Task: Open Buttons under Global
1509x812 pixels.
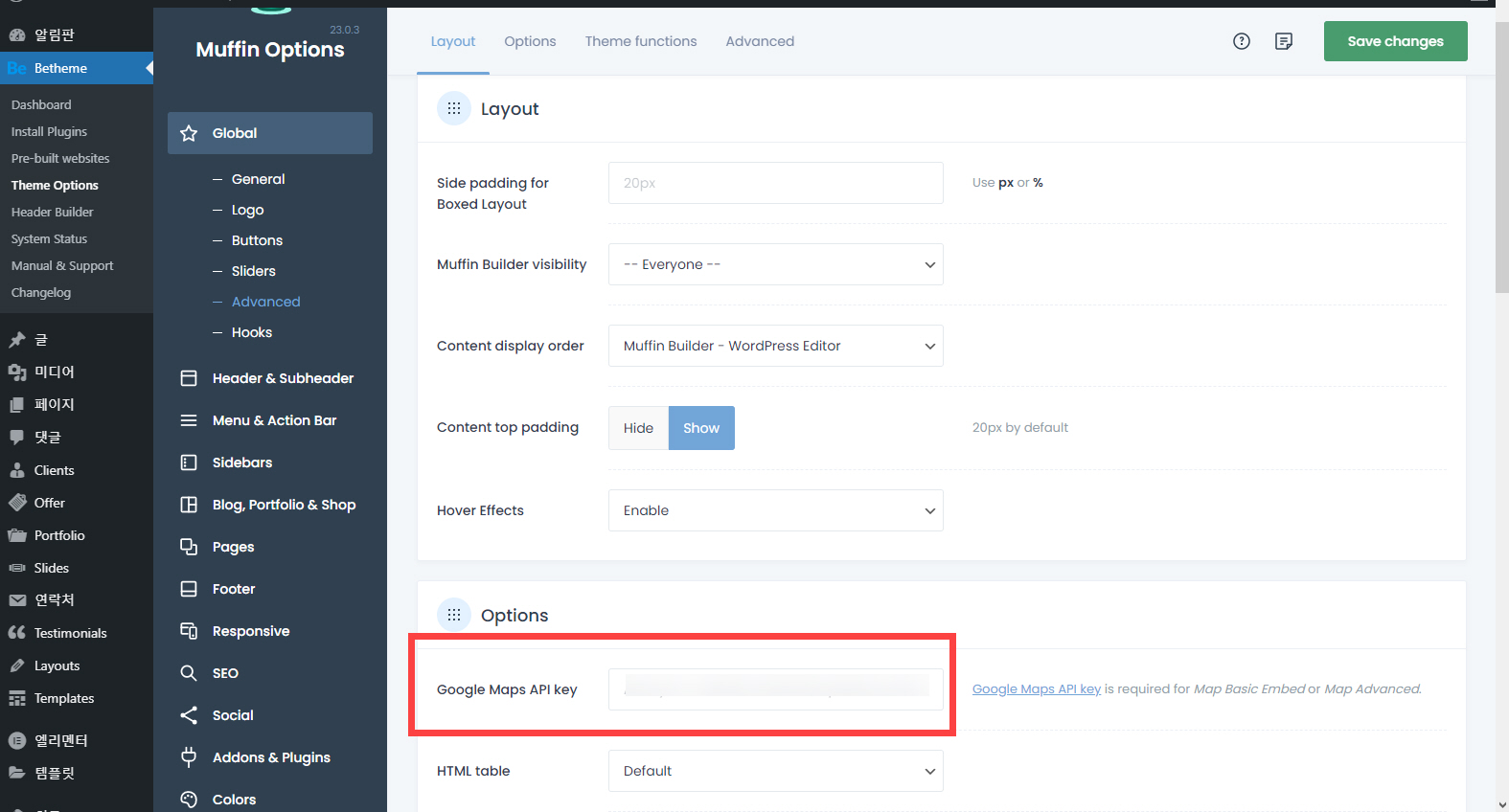Action: pyautogui.click(x=257, y=240)
